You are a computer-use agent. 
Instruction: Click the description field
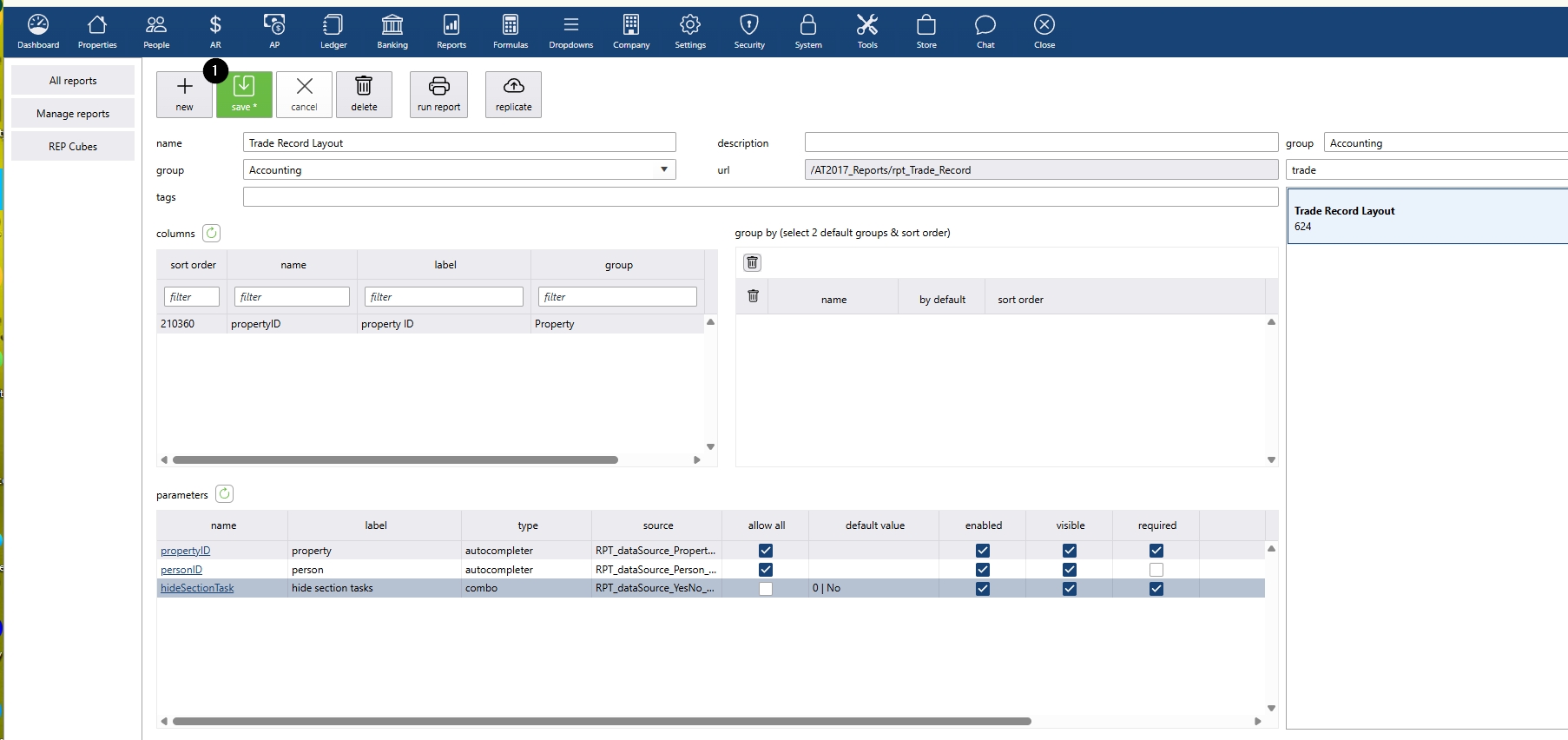[x=1041, y=142]
